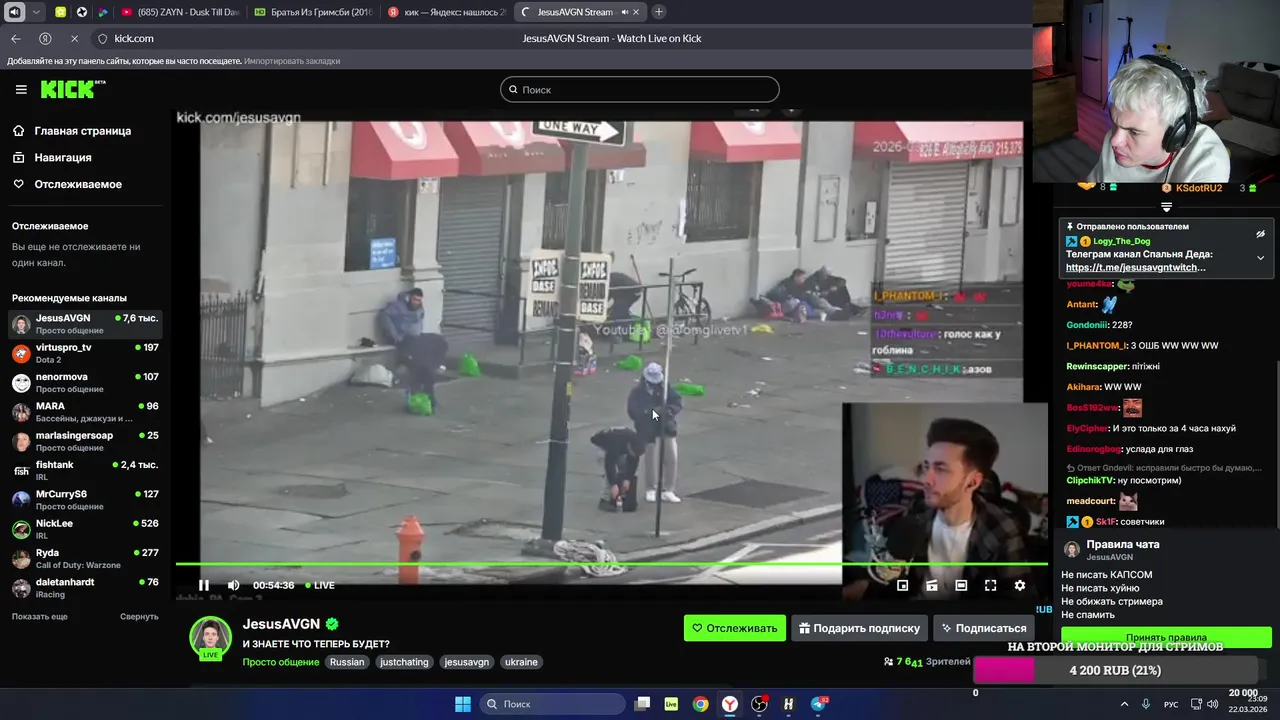Screen dimensions: 1280x720
Task: Open the Просто общение category link
Action: click(x=281, y=662)
